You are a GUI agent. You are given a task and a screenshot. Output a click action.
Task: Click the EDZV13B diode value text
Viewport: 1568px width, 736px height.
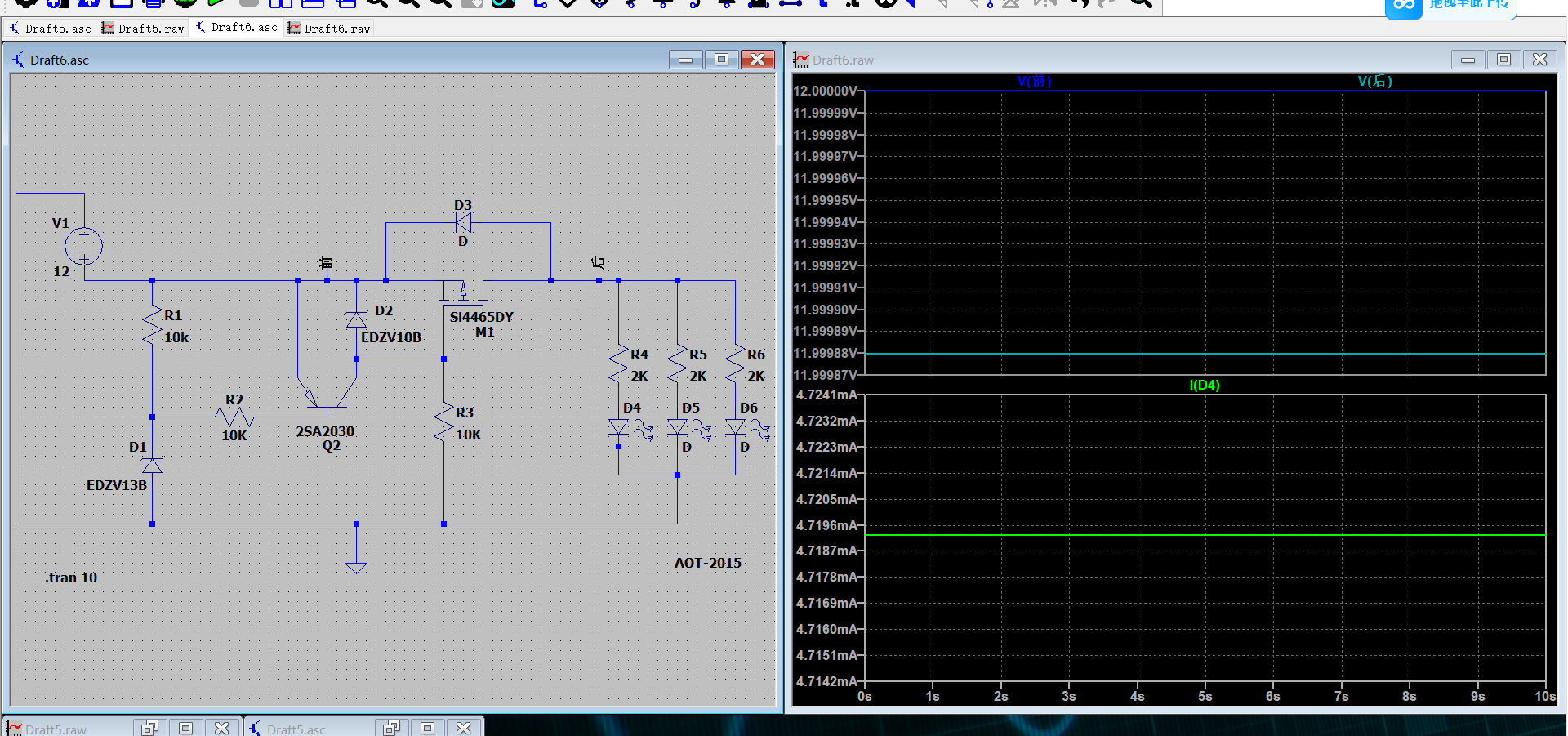(117, 485)
